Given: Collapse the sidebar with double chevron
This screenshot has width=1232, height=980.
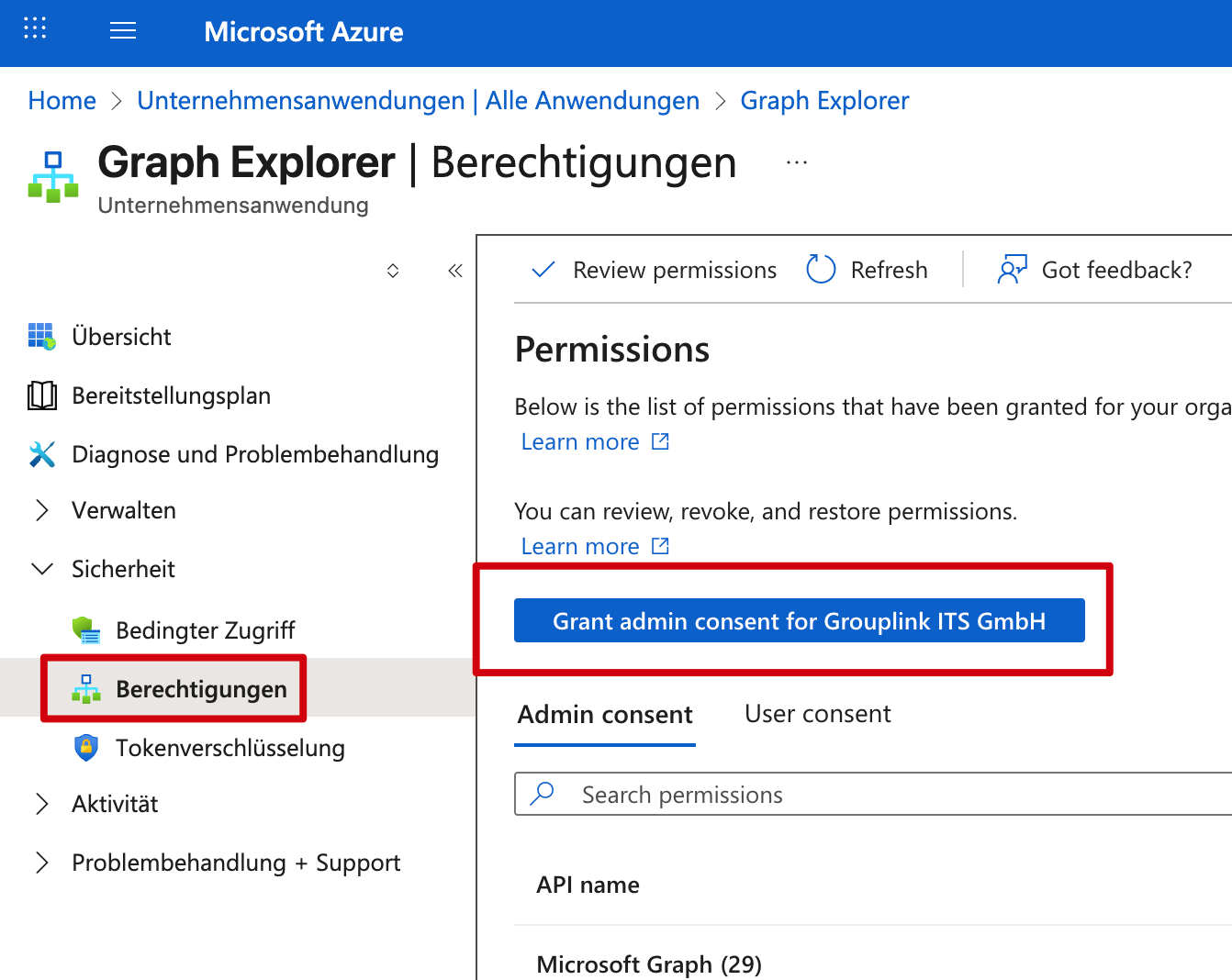Looking at the screenshot, I should (x=454, y=271).
